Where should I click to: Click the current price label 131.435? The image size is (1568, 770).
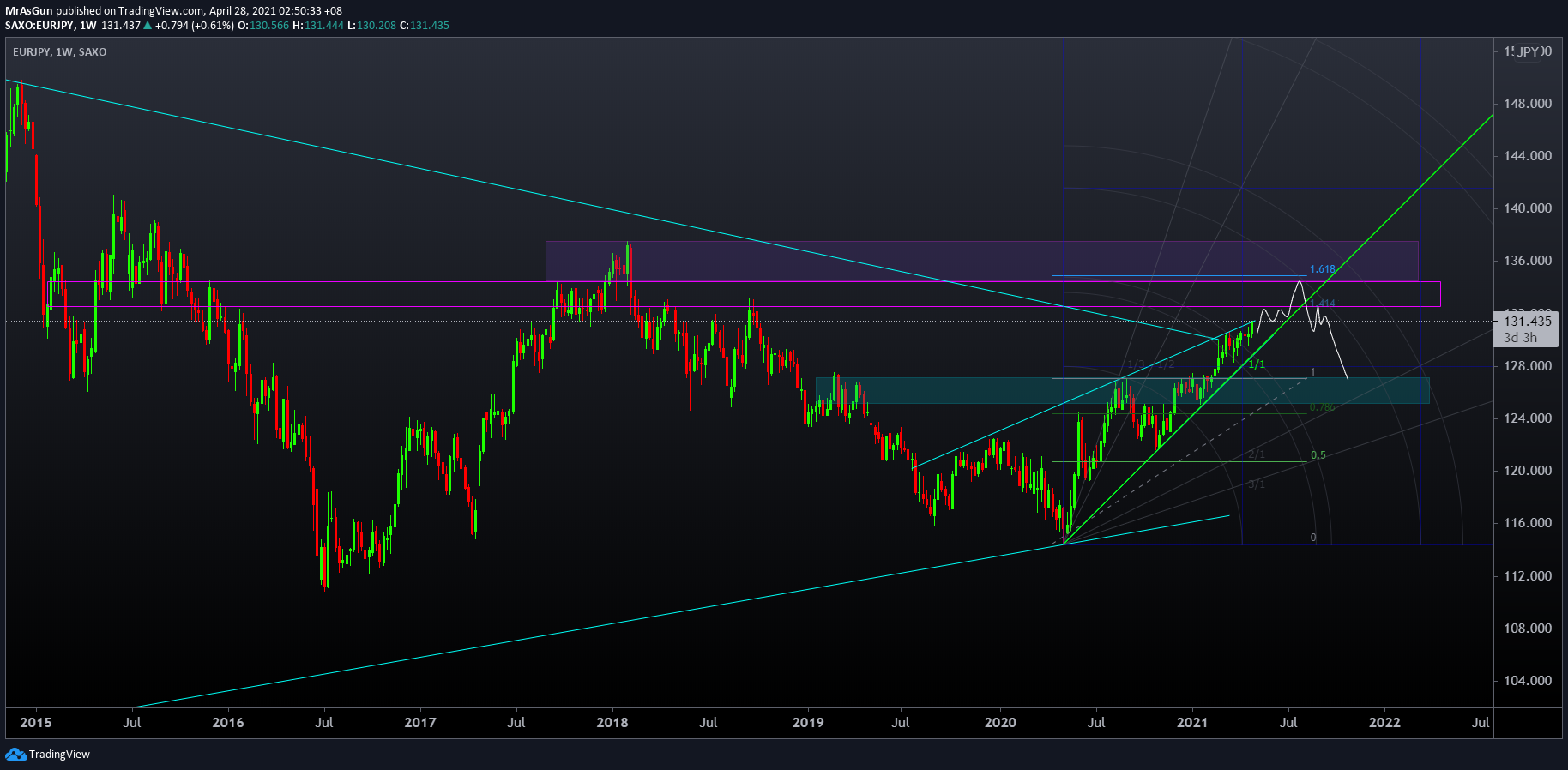[x=1528, y=322]
